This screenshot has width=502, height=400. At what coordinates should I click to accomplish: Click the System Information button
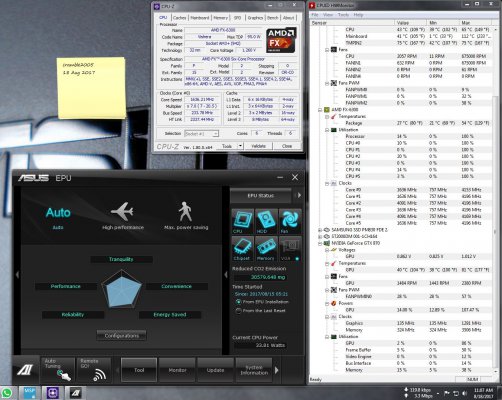[254, 370]
